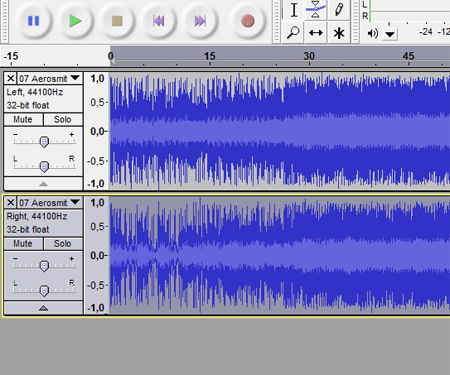This screenshot has height=375, width=450.
Task: Click the Left channel waveform
Action: (x=280, y=131)
